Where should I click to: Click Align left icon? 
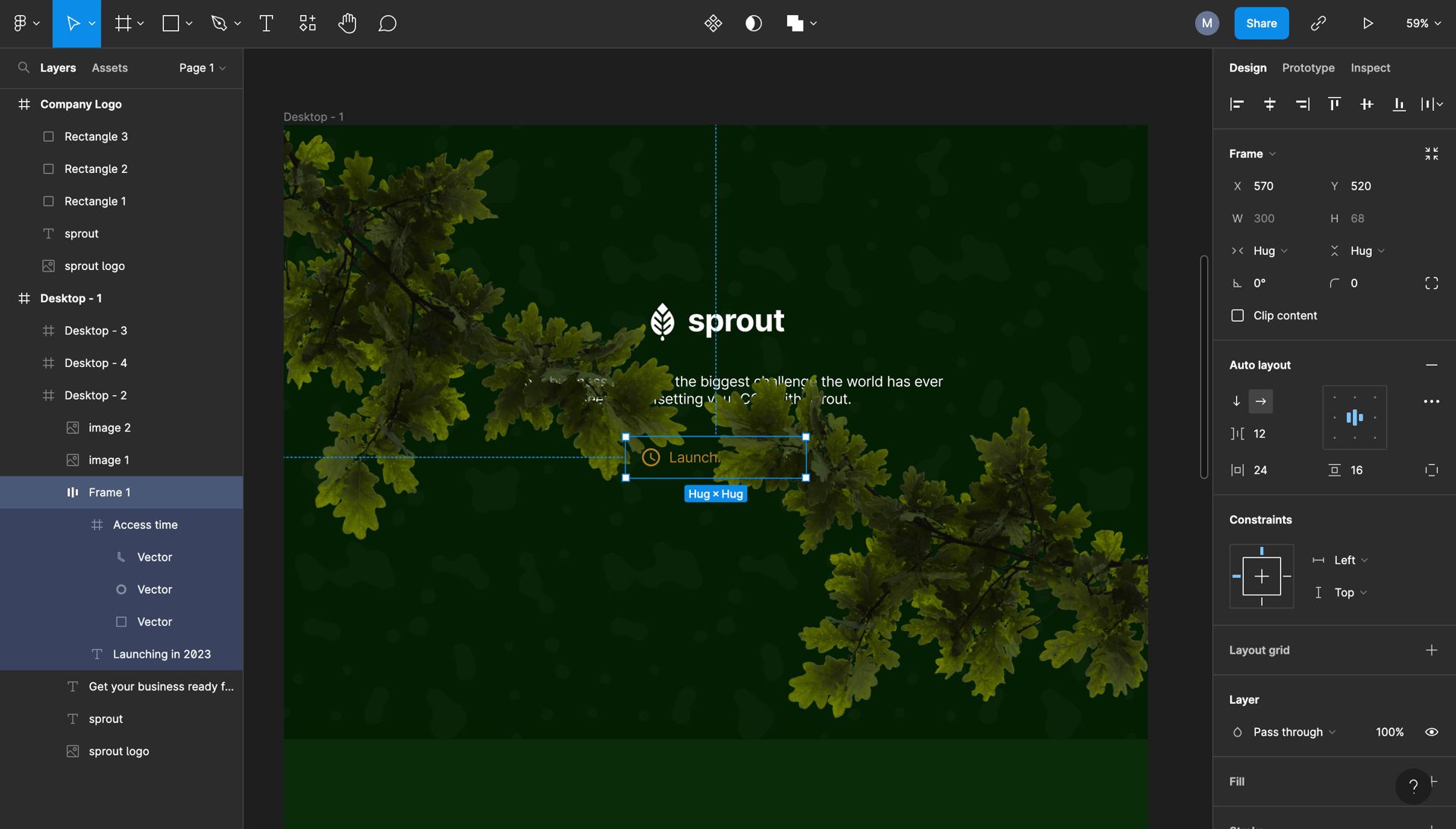point(1237,104)
